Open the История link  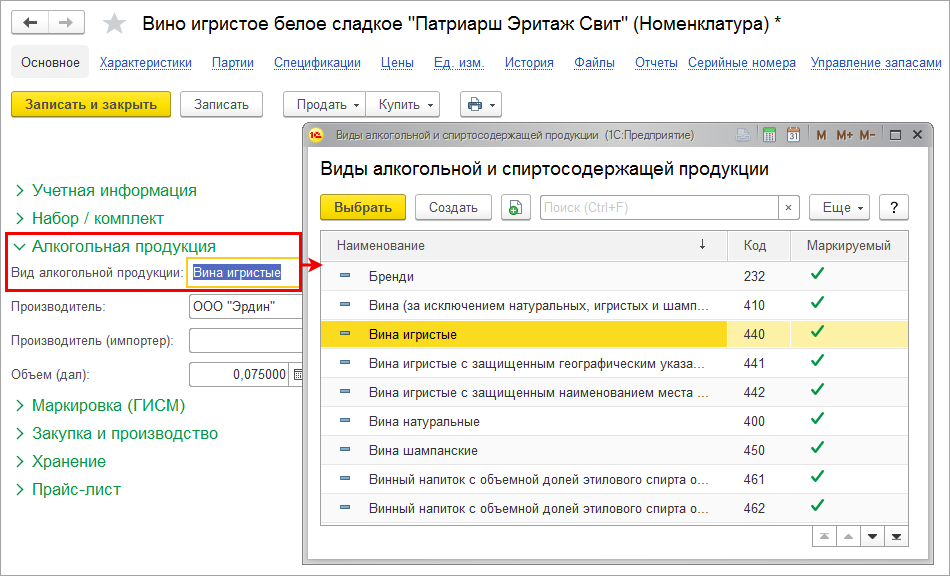(x=529, y=62)
